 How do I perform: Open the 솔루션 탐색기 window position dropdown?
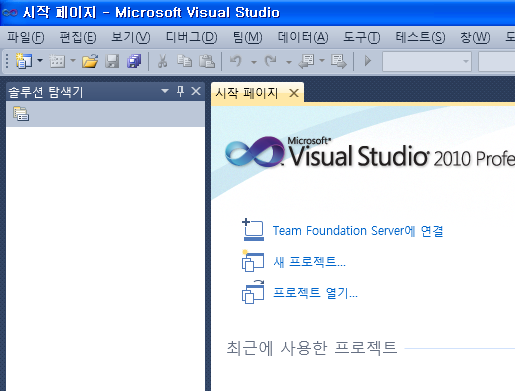[x=165, y=91]
